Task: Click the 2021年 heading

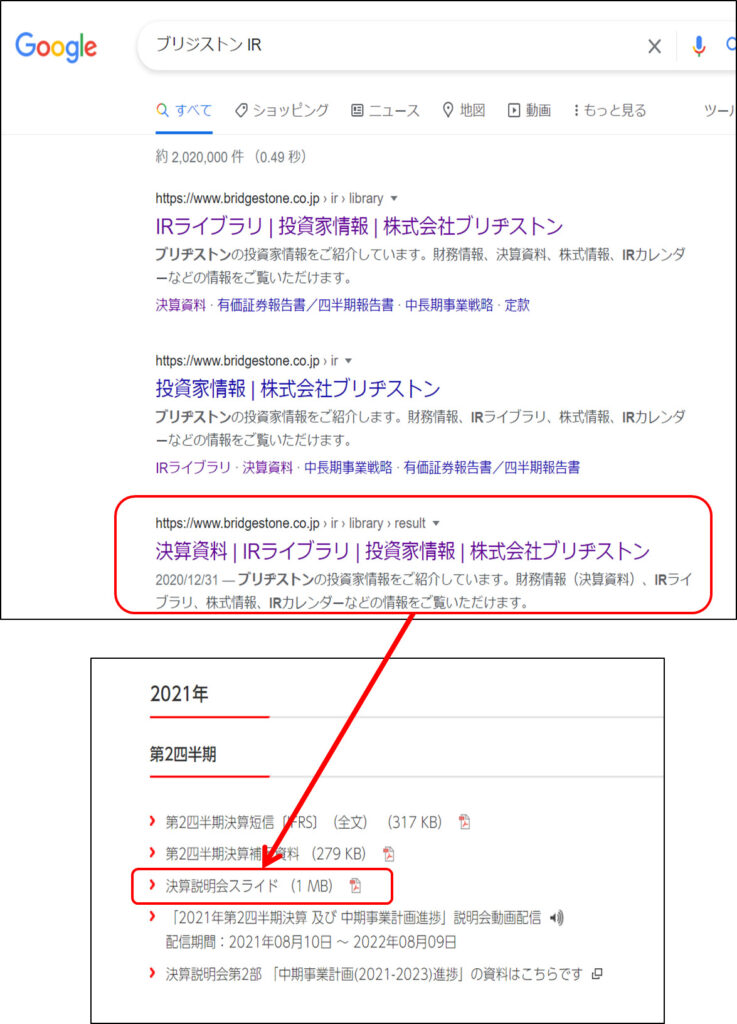Action: 180,694
